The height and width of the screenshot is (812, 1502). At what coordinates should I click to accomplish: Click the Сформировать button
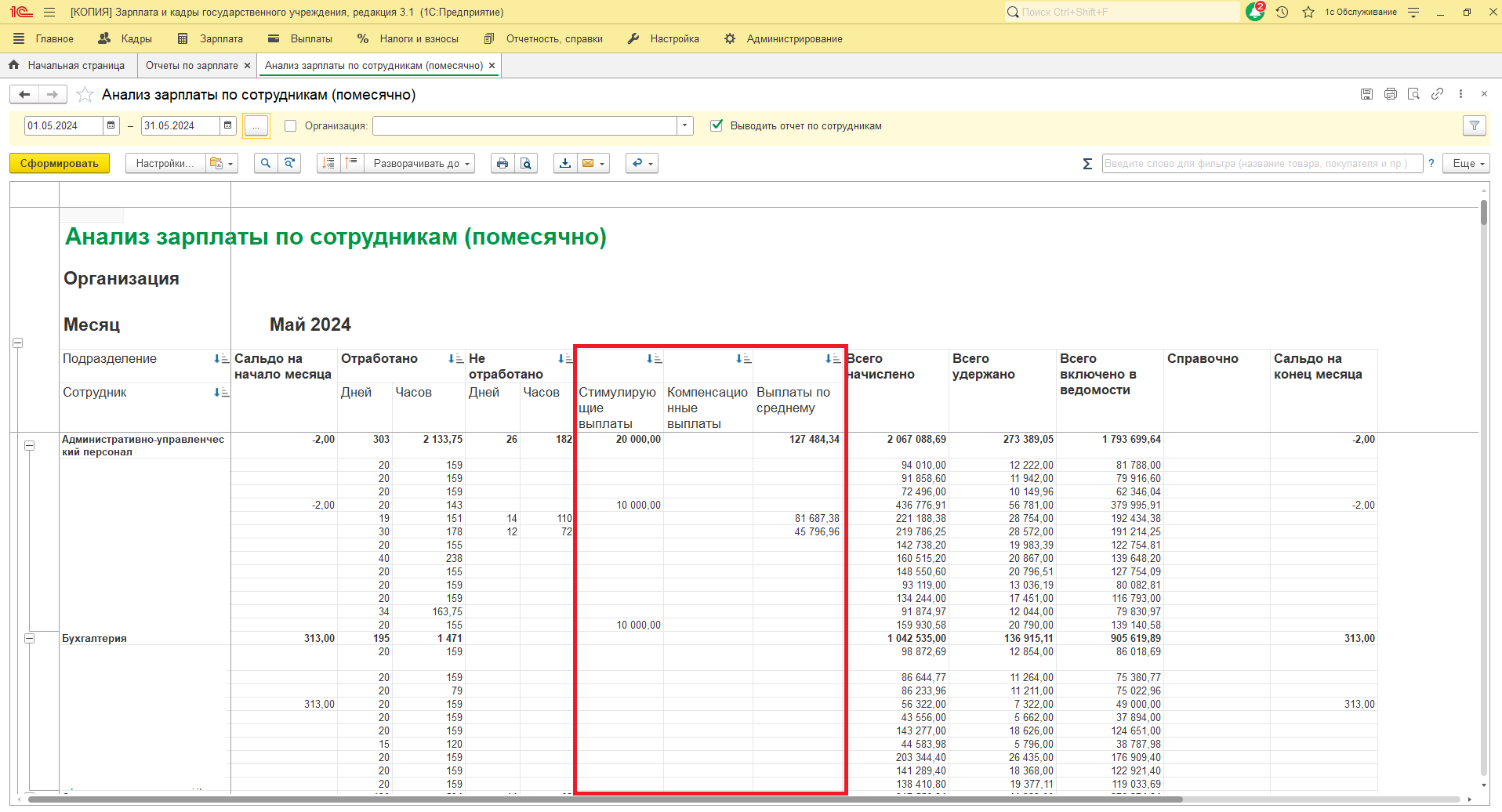(60, 163)
